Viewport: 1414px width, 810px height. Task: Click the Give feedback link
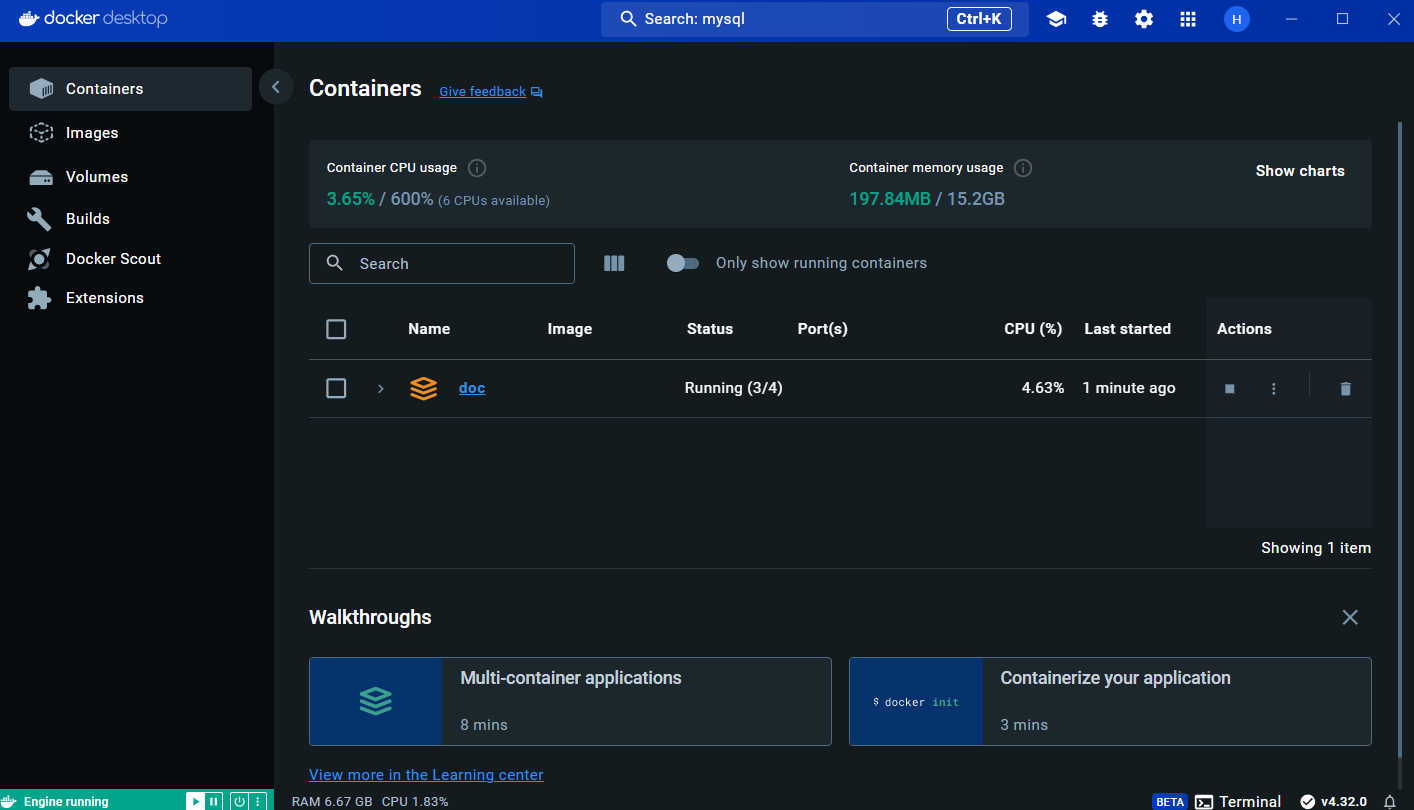coord(482,91)
